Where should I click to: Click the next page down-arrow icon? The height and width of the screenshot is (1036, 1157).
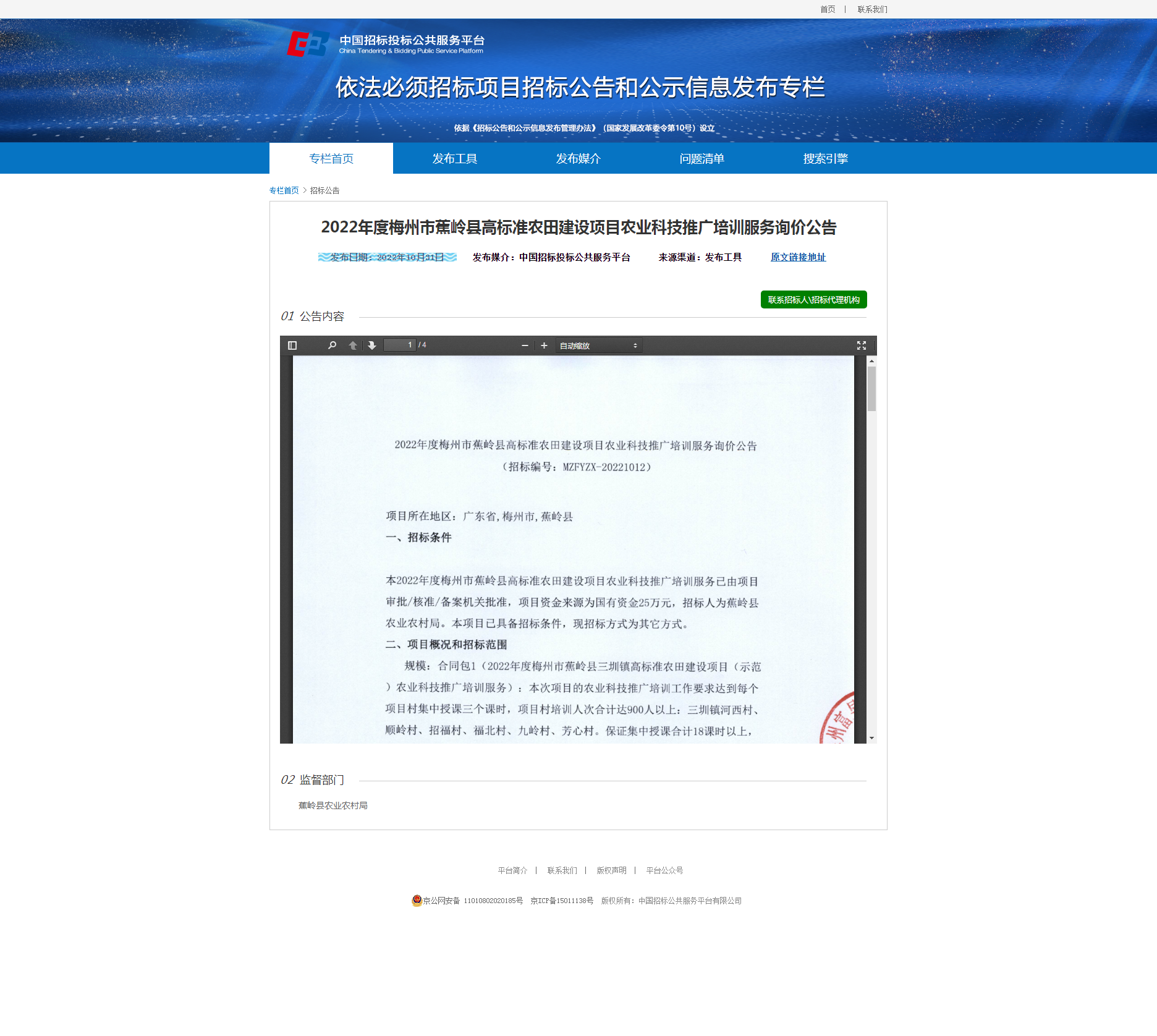[371, 345]
